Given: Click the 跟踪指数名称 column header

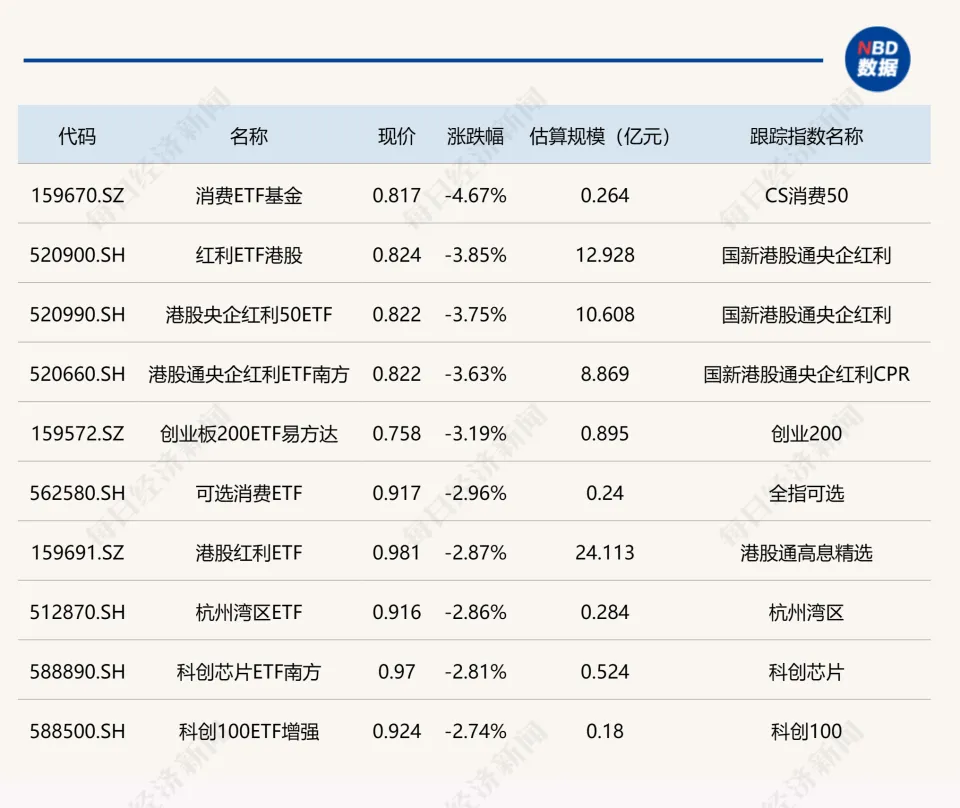Looking at the screenshot, I should [806, 137].
